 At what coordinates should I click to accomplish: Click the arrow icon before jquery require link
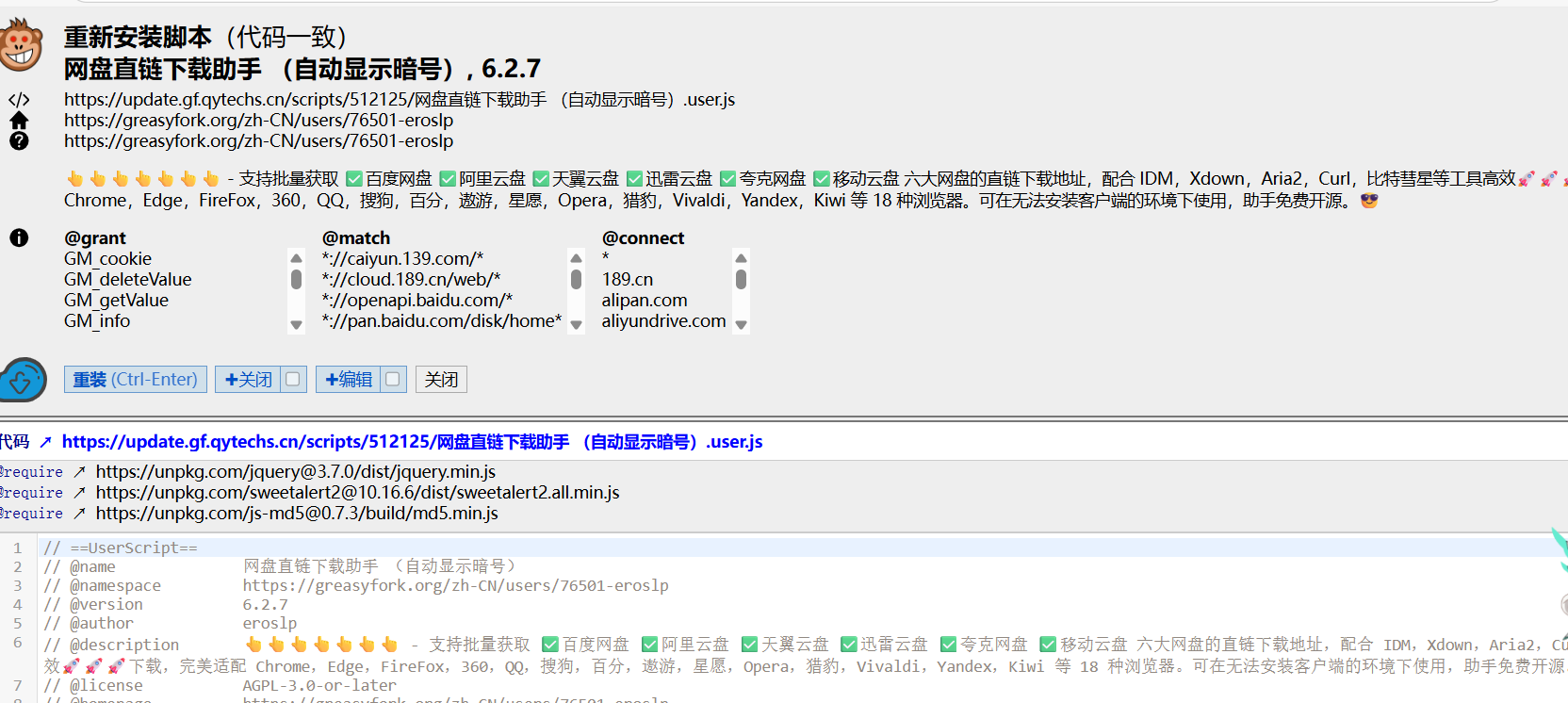click(x=79, y=471)
